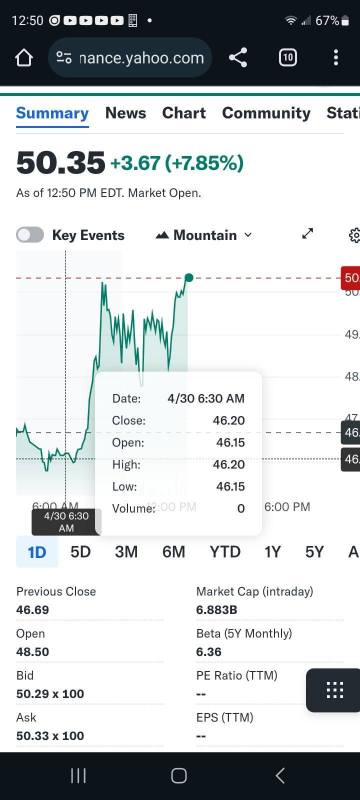Select the YTD time range
The image size is (360, 800).
click(x=225, y=552)
